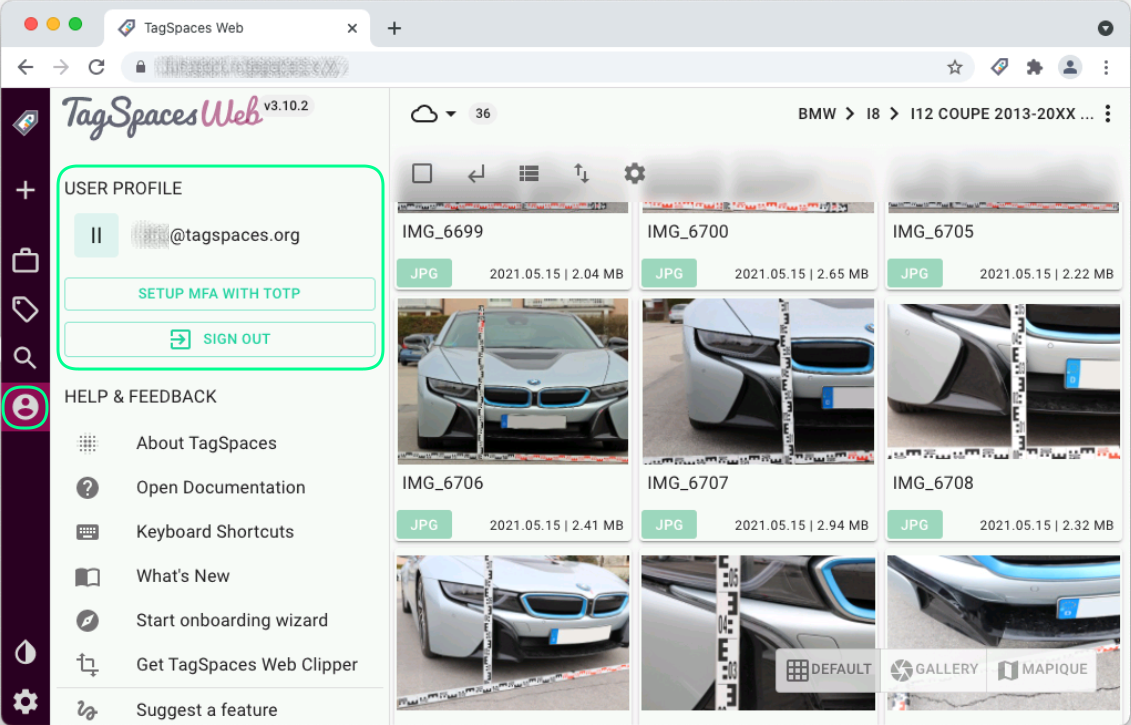Click JPG tag on IMG_6705
1131x725 pixels.
point(915,273)
